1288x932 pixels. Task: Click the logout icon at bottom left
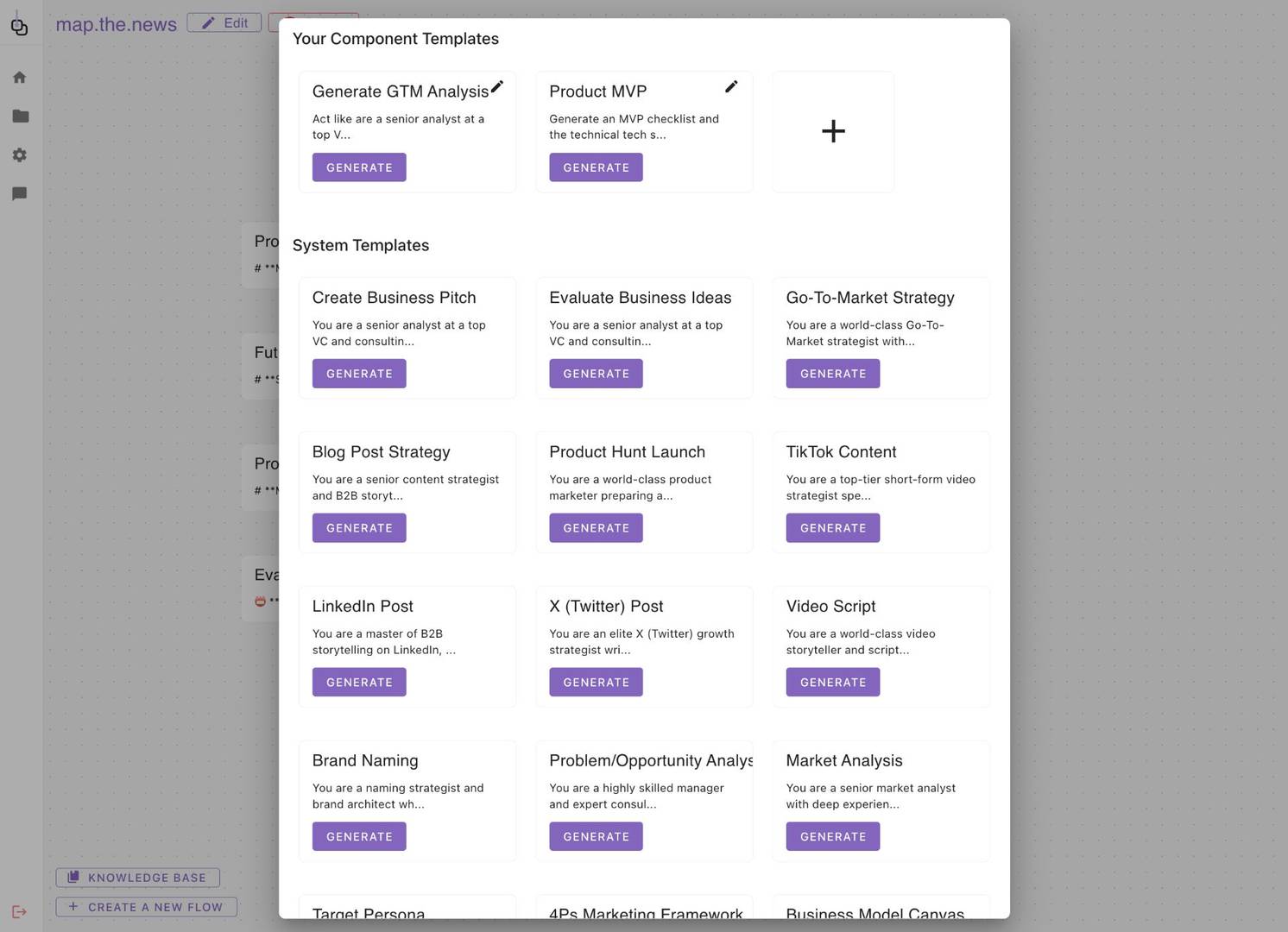(20, 912)
